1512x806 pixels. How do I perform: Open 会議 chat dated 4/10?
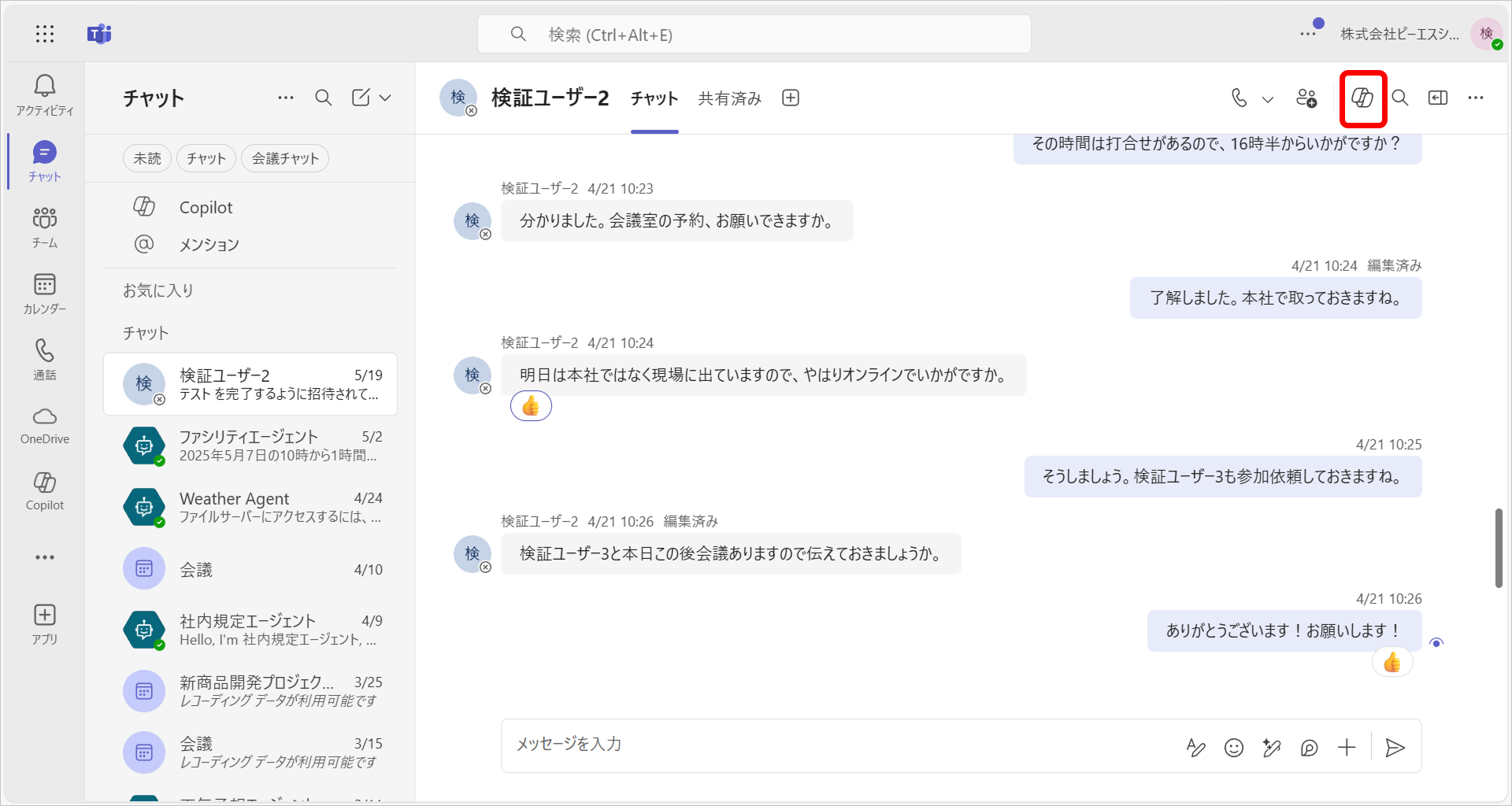click(x=250, y=568)
